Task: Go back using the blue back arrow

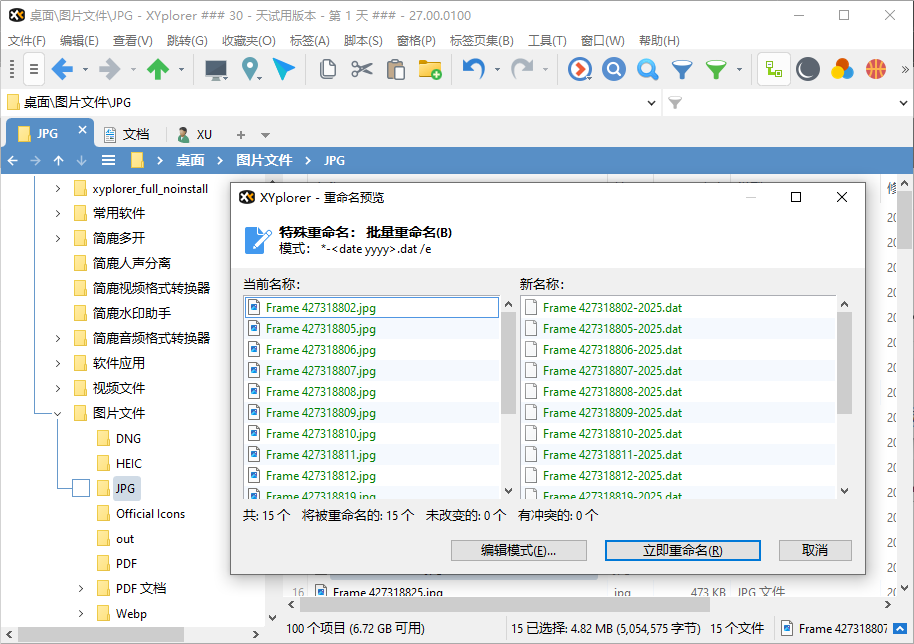Action: (x=62, y=68)
